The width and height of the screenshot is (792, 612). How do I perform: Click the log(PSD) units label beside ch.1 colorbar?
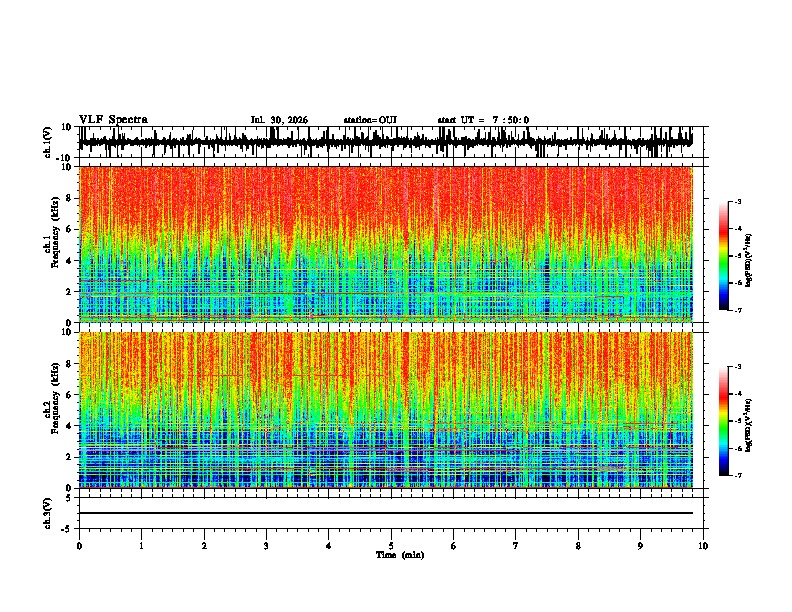748,260
